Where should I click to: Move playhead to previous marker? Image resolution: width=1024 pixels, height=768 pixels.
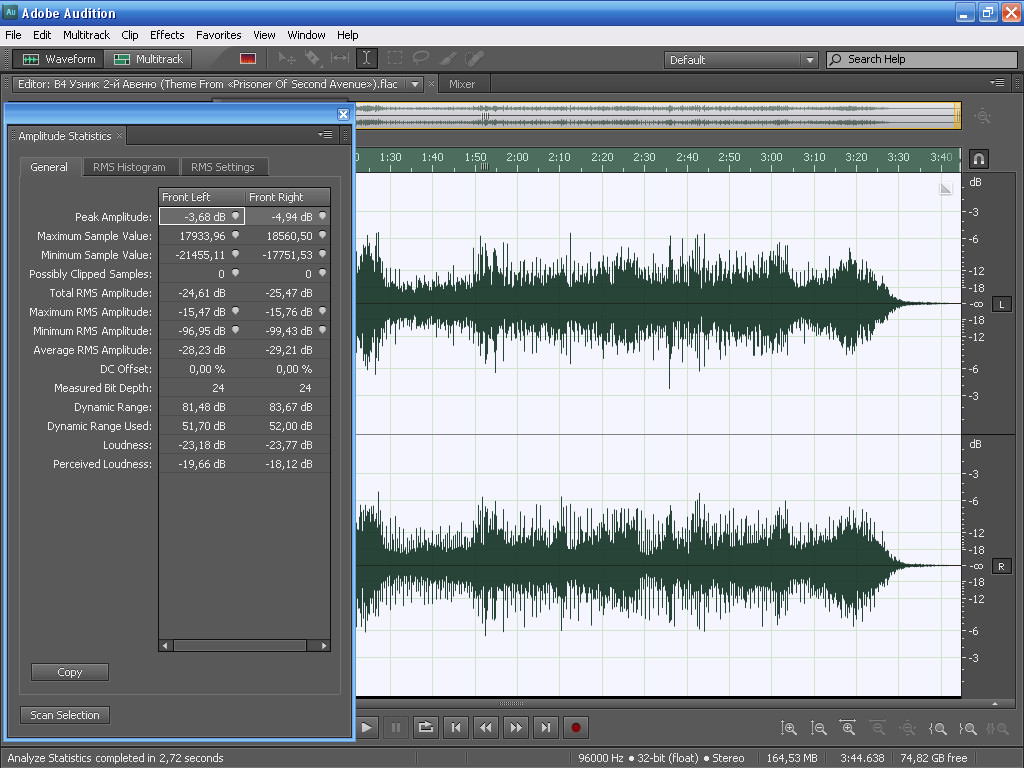coord(455,727)
